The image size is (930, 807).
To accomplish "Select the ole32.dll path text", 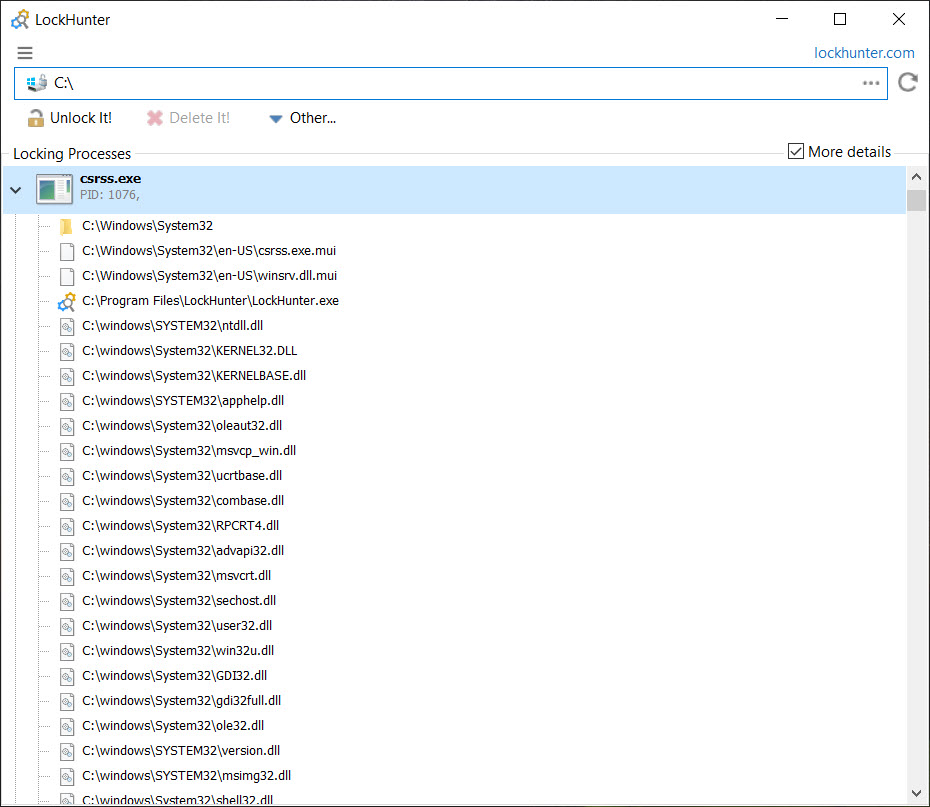I will [173, 725].
